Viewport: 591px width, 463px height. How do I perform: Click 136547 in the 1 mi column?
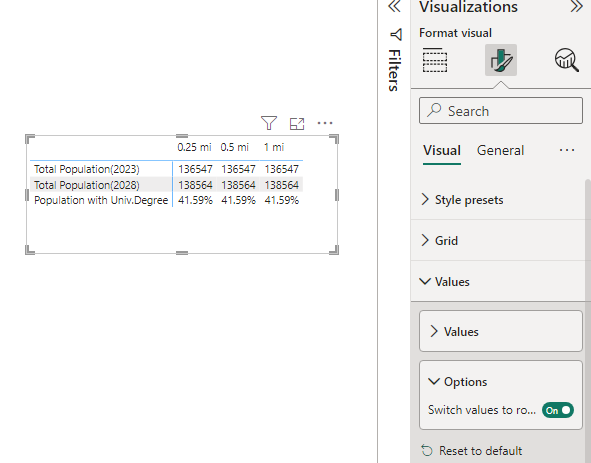(282, 169)
